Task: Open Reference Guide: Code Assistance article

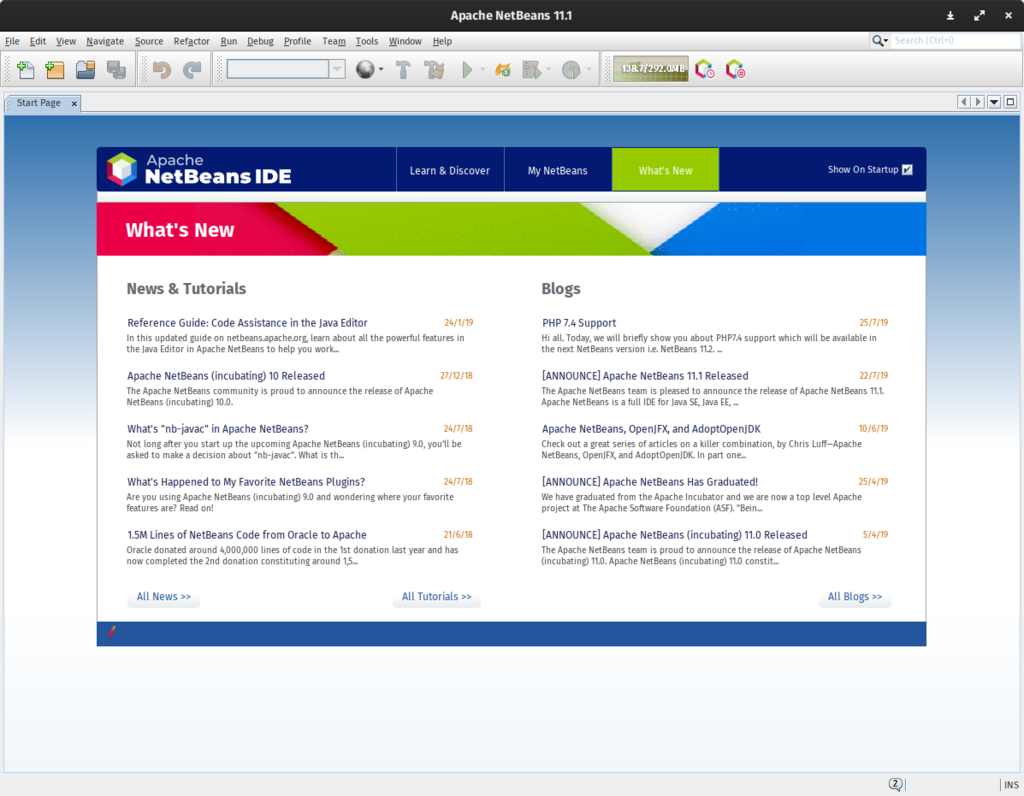Action: 248,323
